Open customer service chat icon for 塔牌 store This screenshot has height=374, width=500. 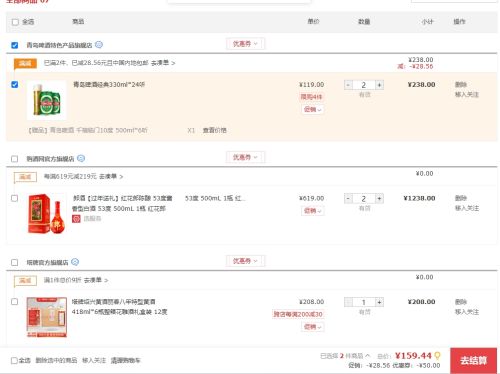[x=75, y=262]
